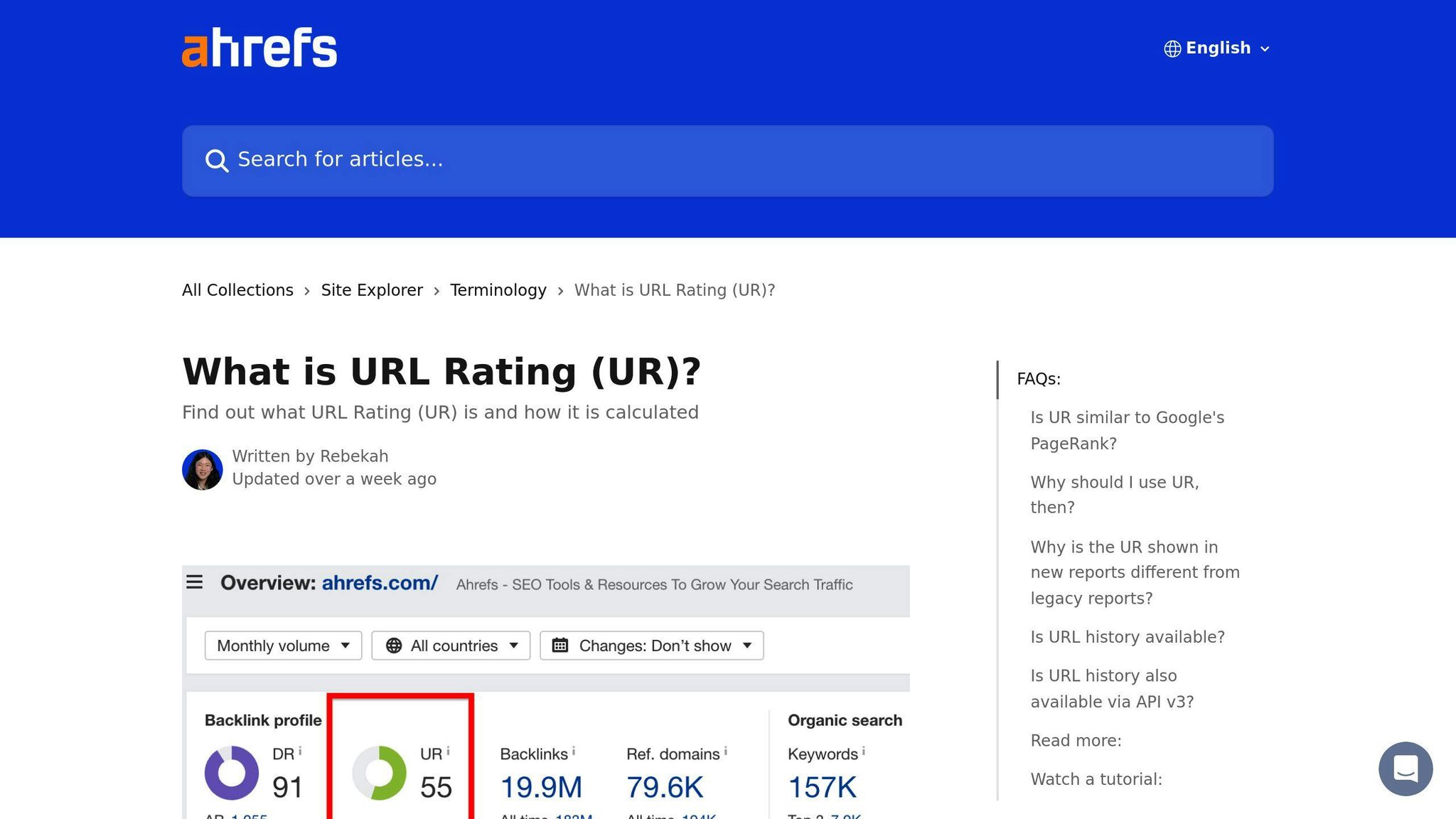Click the DR donut chart

232,773
